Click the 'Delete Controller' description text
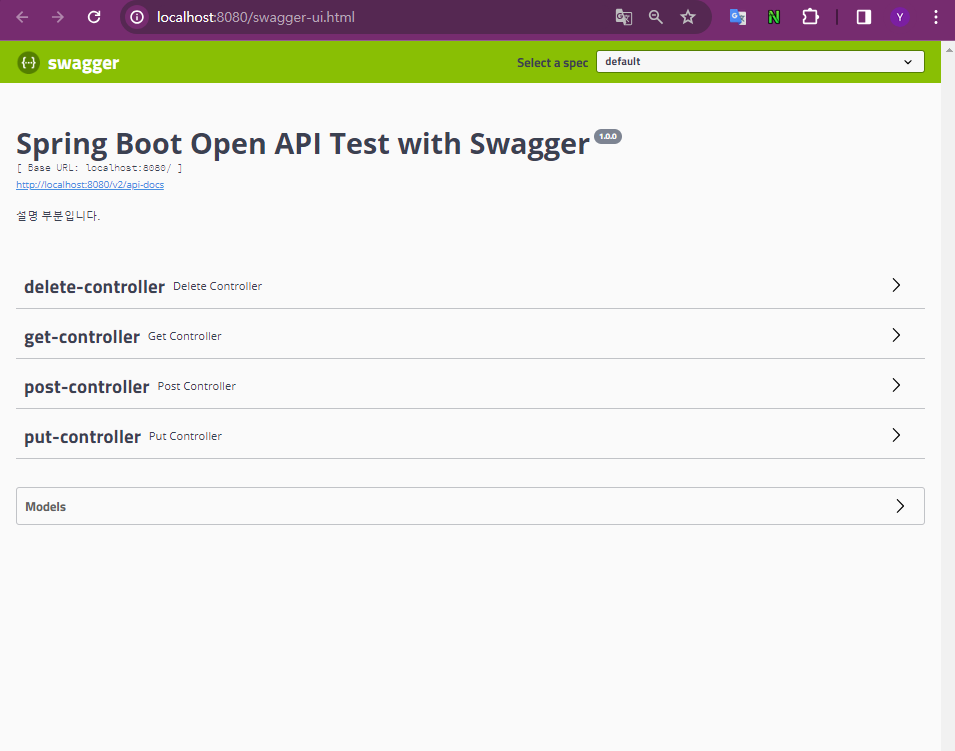This screenshot has width=955, height=751. point(217,286)
